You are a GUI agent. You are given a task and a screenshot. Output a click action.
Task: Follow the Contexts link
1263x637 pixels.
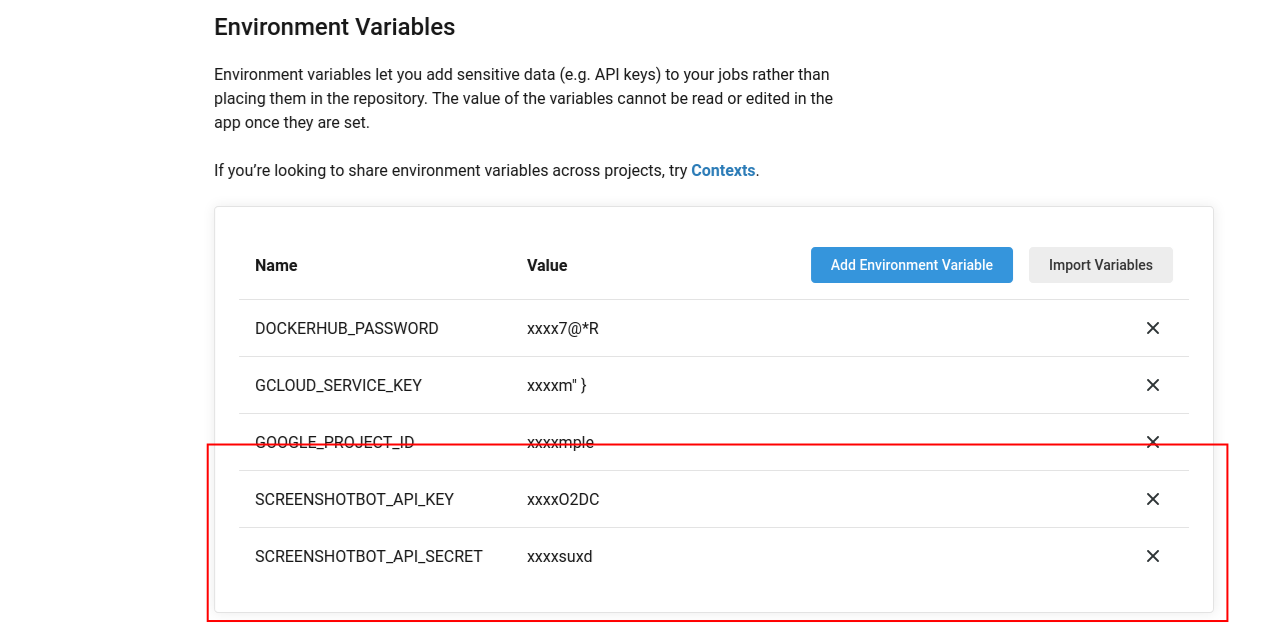[723, 170]
